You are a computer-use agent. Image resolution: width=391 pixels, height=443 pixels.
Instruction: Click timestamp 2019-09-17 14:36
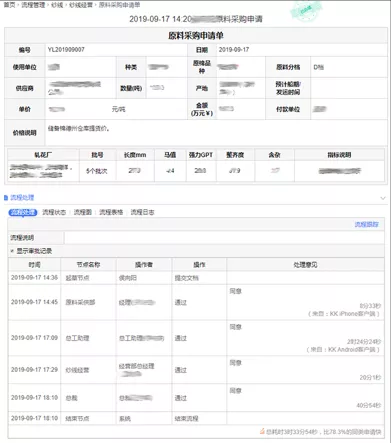point(34,277)
